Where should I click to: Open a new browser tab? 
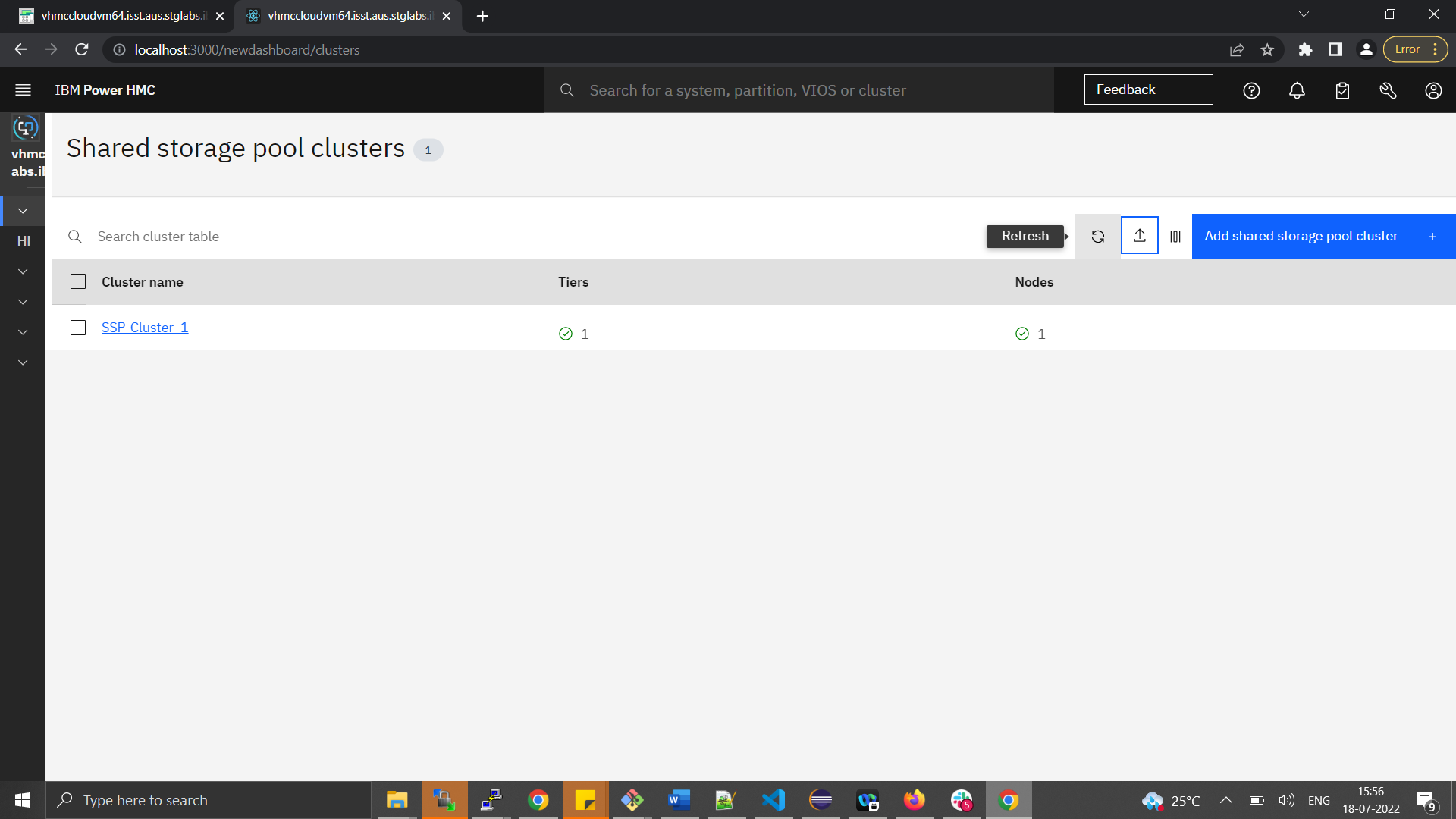click(x=482, y=16)
